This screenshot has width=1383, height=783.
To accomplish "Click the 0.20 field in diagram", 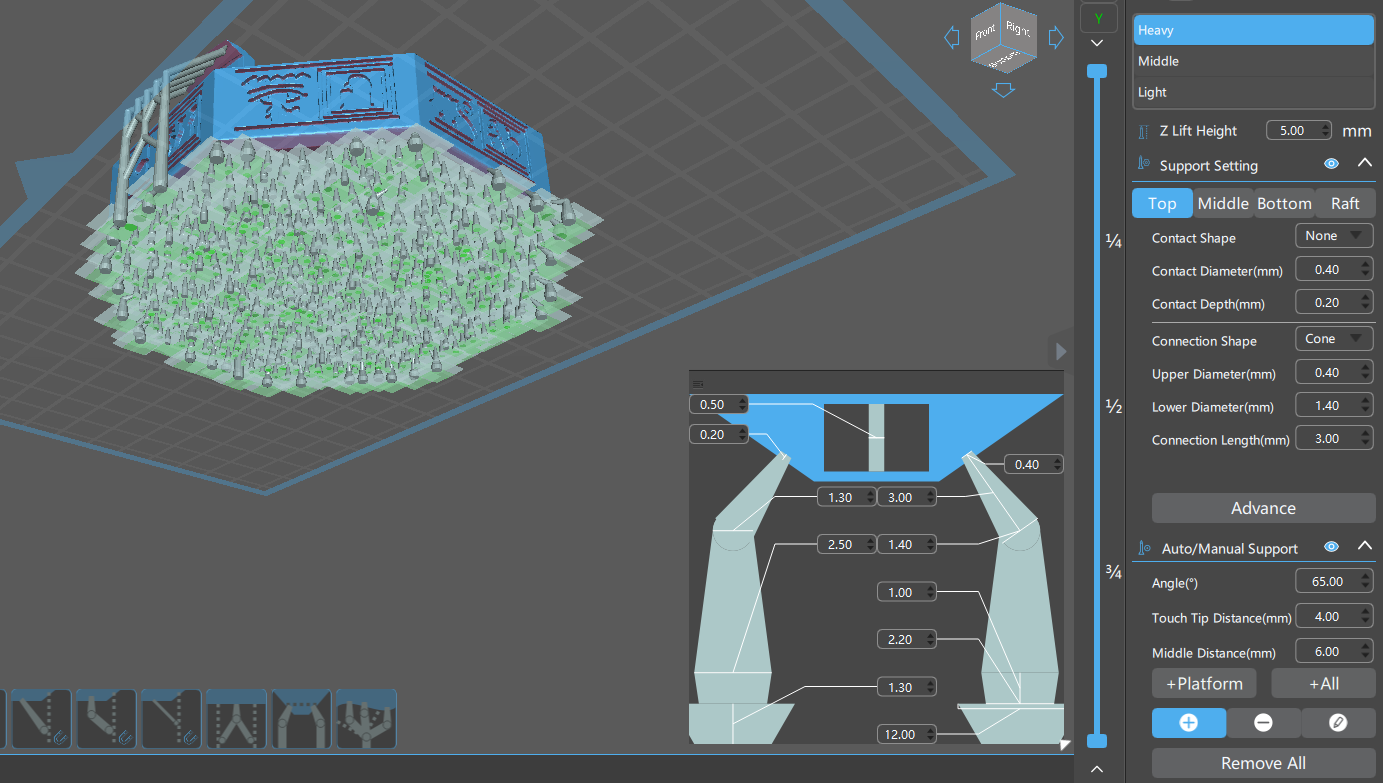I will [x=719, y=434].
